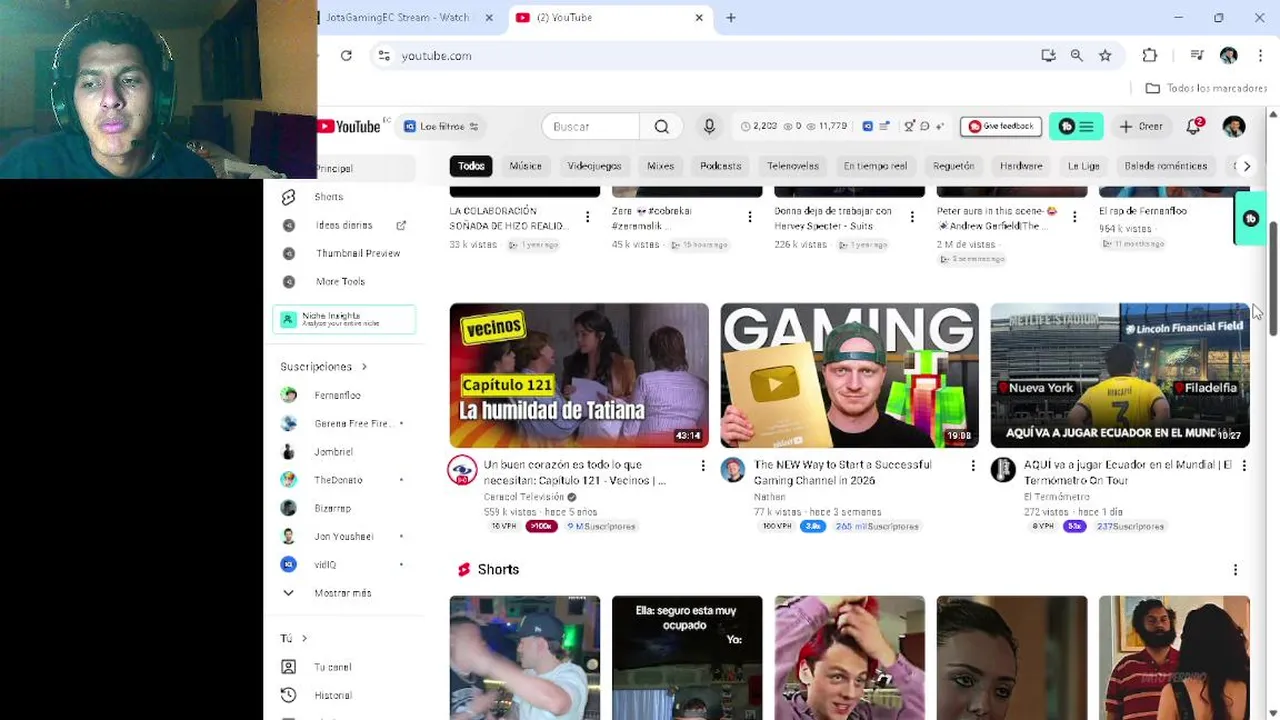Open options for Caracol Televisión video
This screenshot has width=1280, height=720.
[702, 466]
